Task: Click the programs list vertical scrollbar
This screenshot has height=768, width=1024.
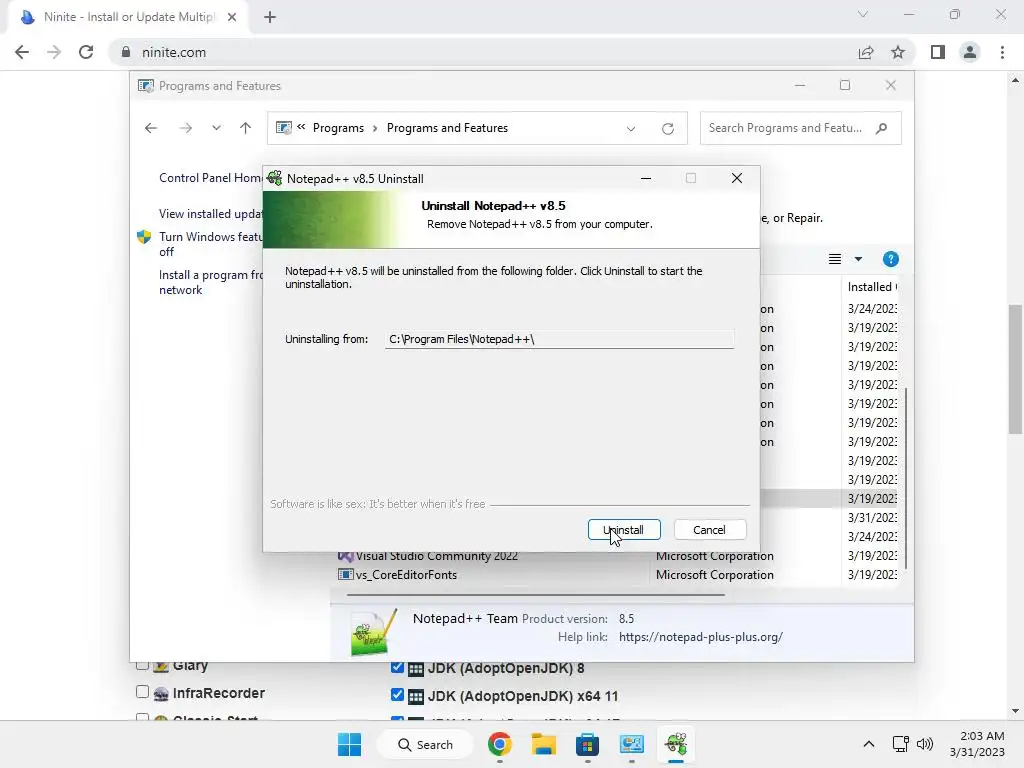Action: (906, 477)
